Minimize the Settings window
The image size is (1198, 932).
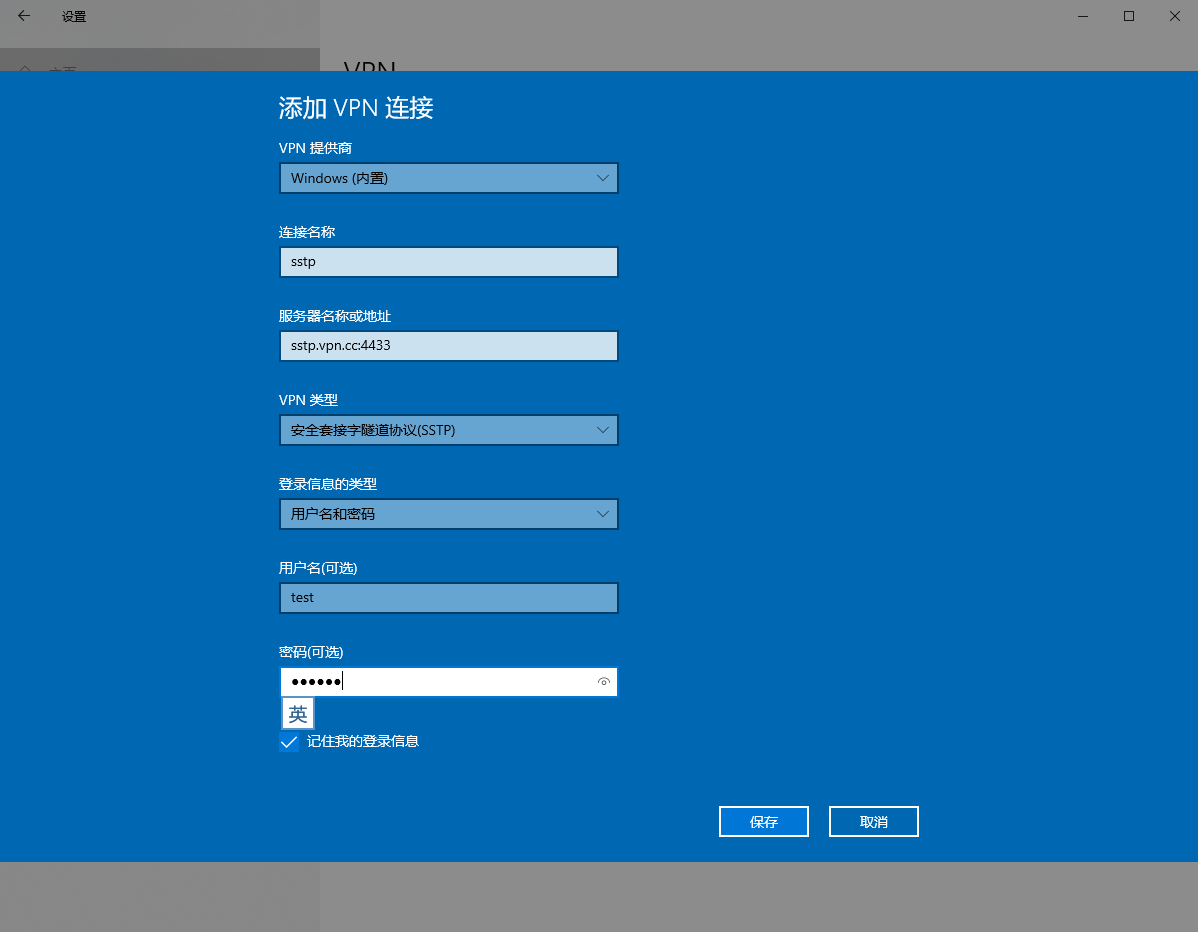[x=1083, y=16]
